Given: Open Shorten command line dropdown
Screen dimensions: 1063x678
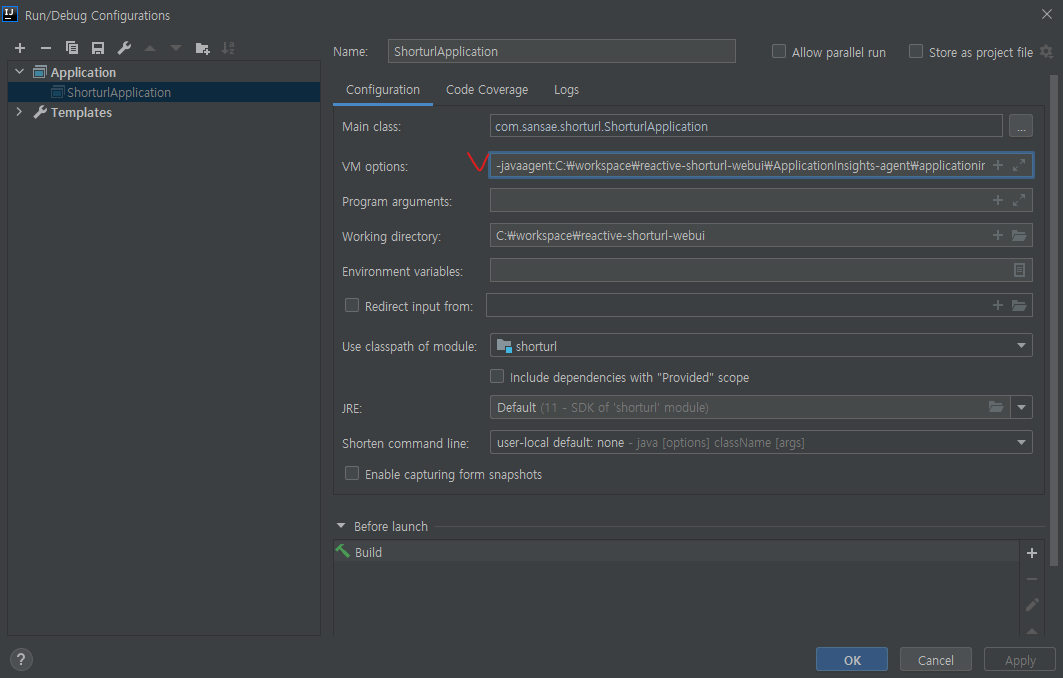Looking at the screenshot, I should pyautogui.click(x=760, y=442).
